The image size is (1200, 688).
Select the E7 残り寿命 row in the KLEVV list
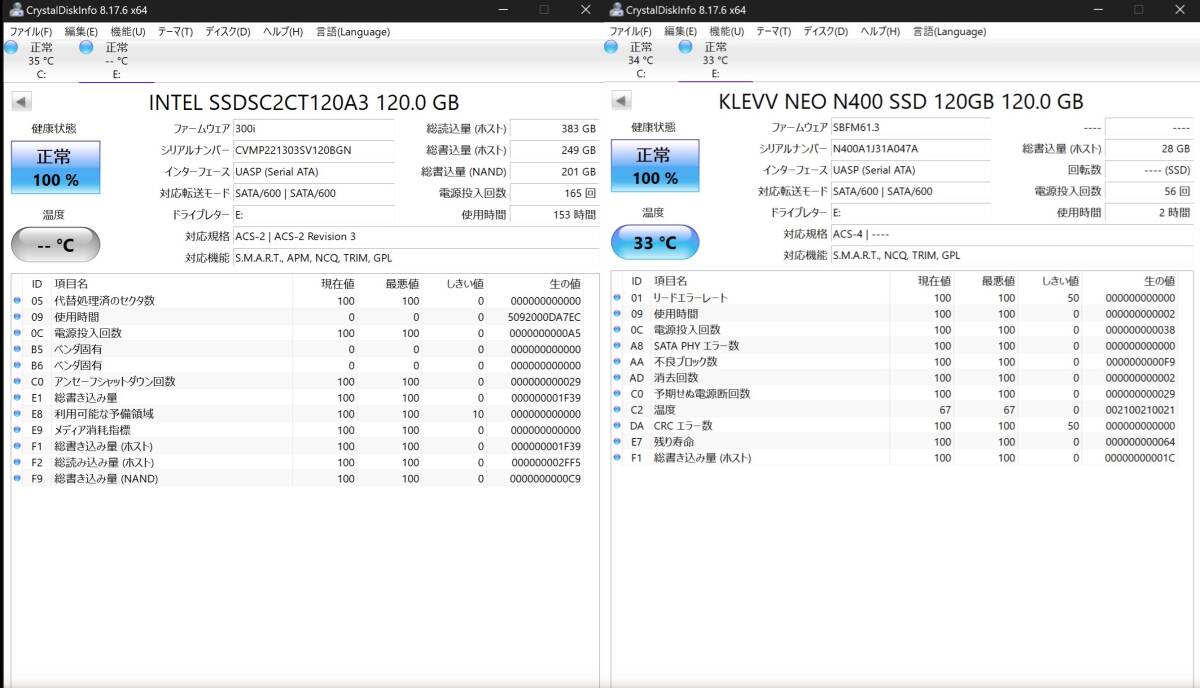coord(900,442)
